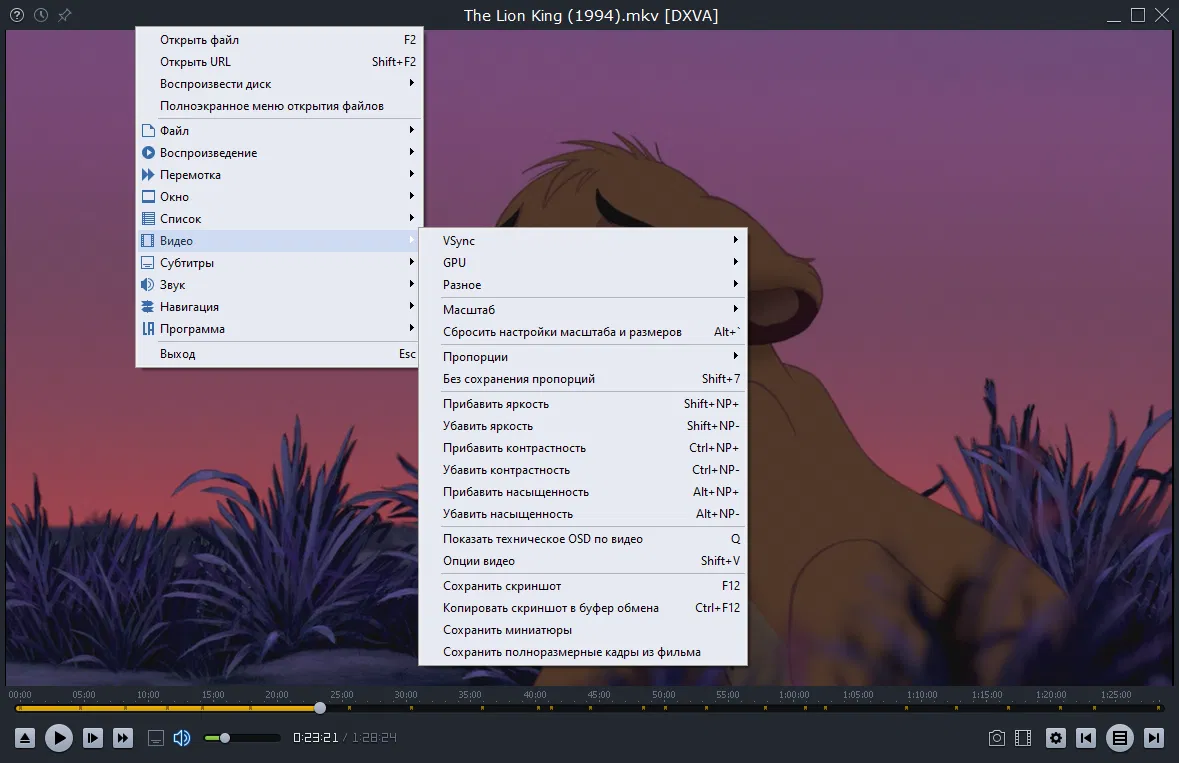1179x763 pixels.
Task: Open the round playlist button
Action: point(1120,738)
